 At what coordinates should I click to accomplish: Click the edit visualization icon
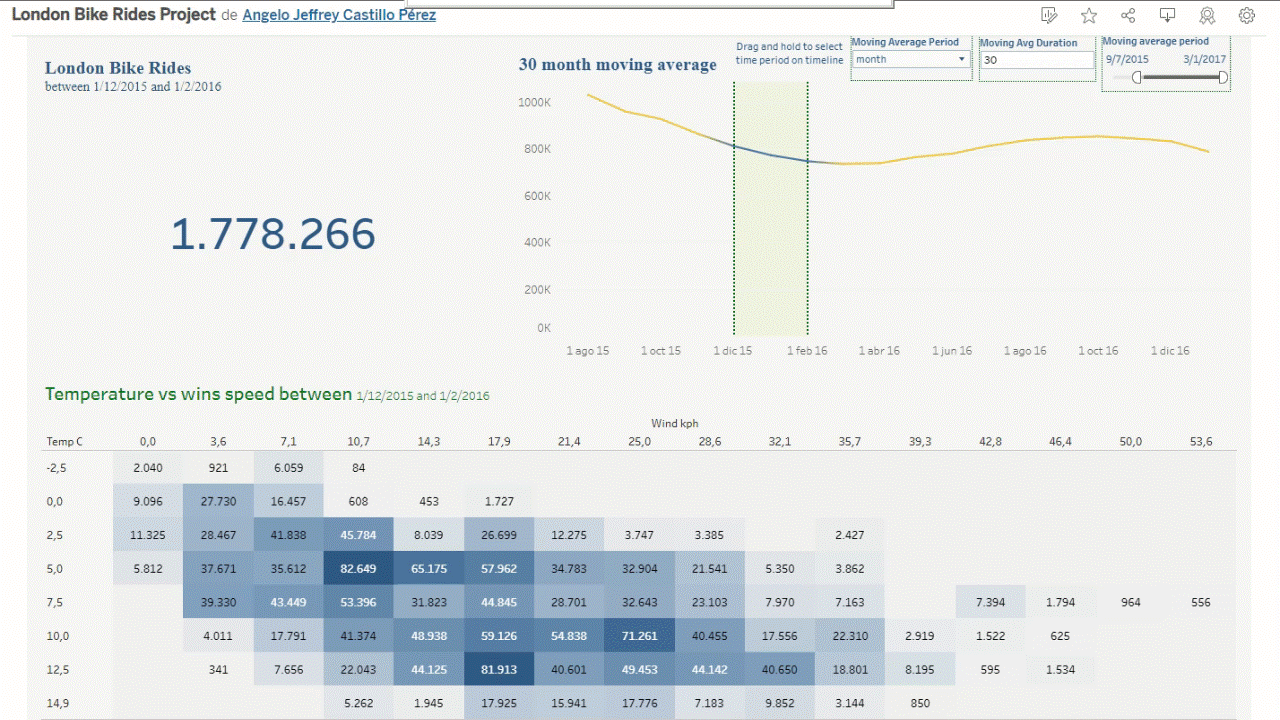tap(1049, 15)
